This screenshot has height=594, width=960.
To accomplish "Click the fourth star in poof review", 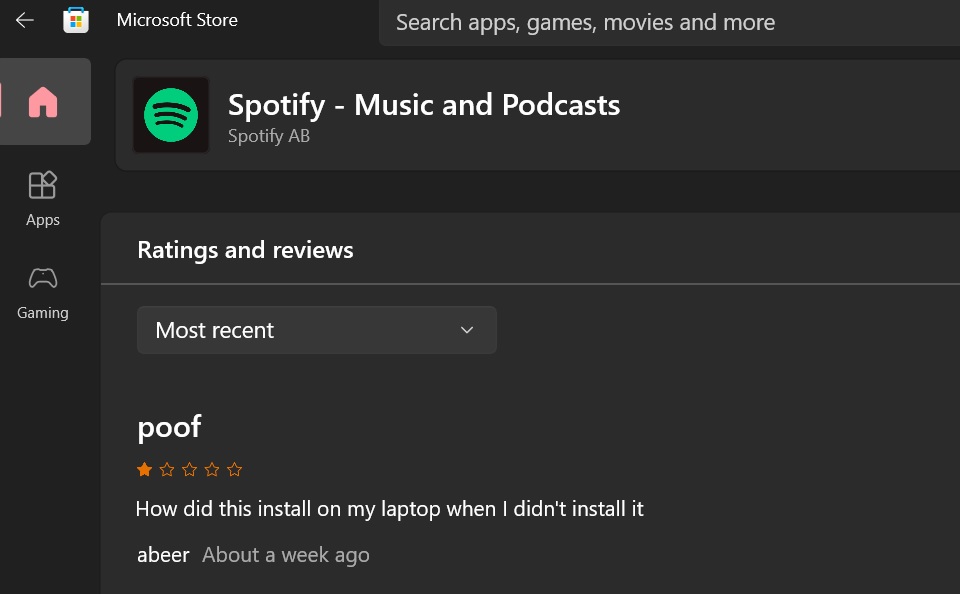I will tap(212, 469).
